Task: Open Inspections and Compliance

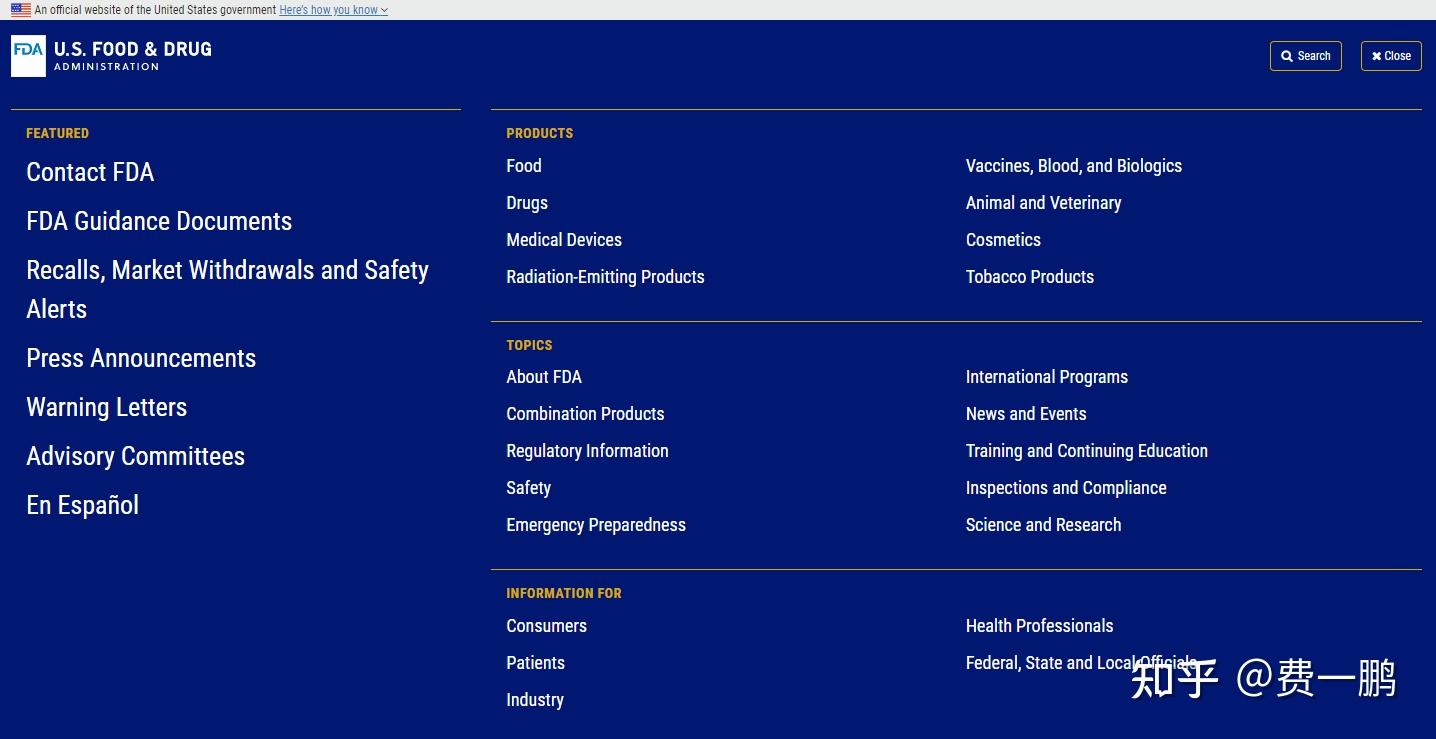Action: 1066,488
